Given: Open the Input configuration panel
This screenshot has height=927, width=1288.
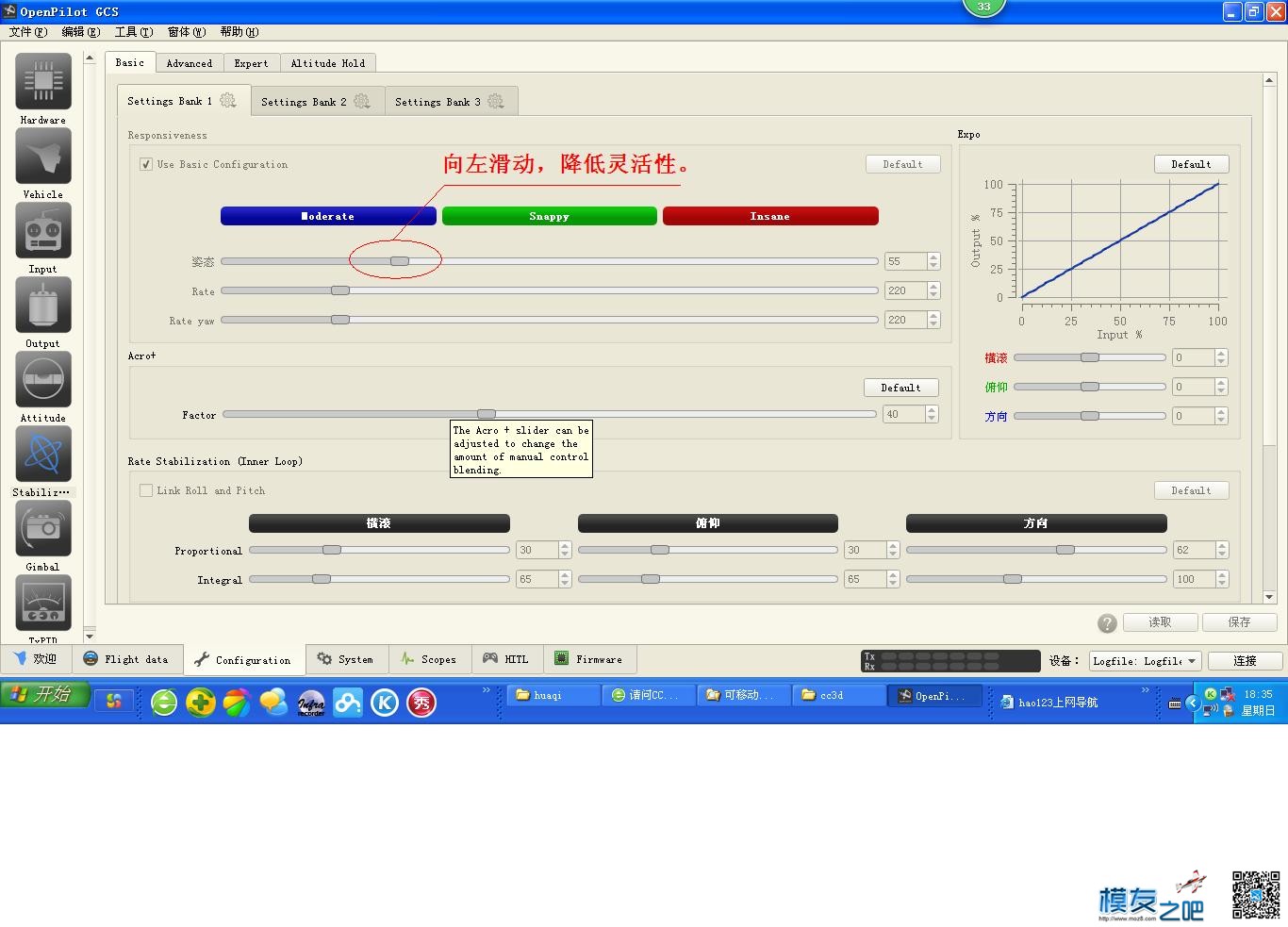Looking at the screenshot, I should [43, 231].
